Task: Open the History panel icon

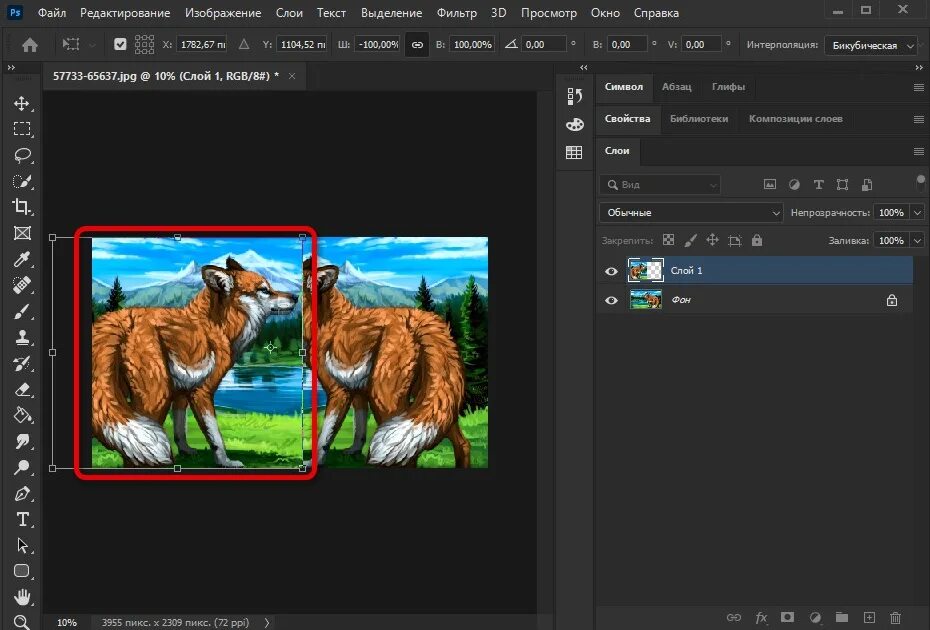Action: point(574,96)
